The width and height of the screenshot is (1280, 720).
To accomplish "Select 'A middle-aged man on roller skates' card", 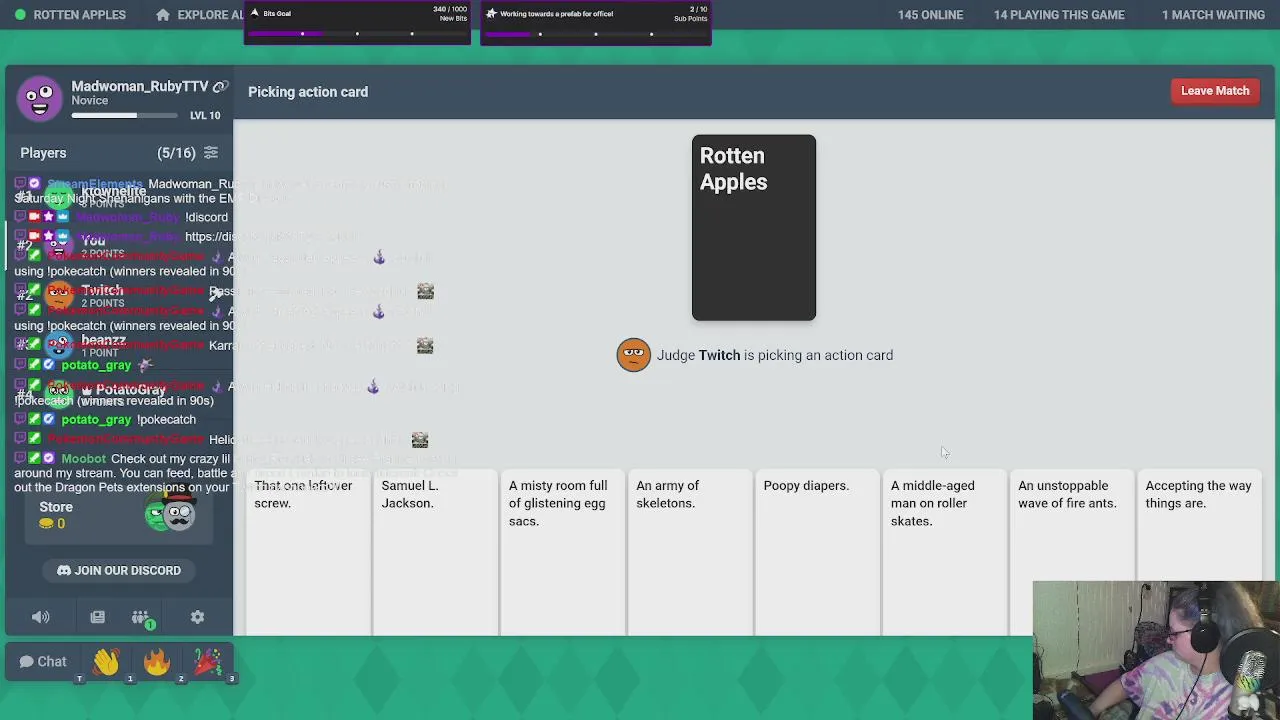I will click(x=945, y=553).
